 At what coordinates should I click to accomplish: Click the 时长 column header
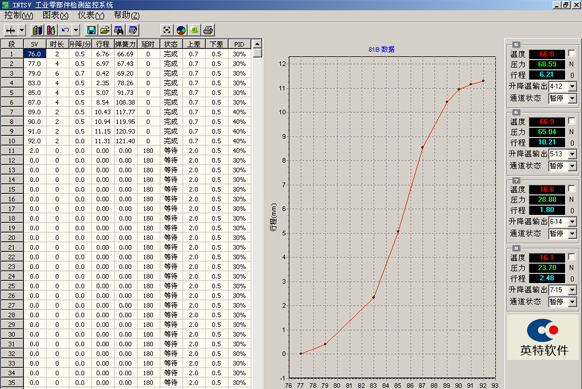click(x=57, y=44)
